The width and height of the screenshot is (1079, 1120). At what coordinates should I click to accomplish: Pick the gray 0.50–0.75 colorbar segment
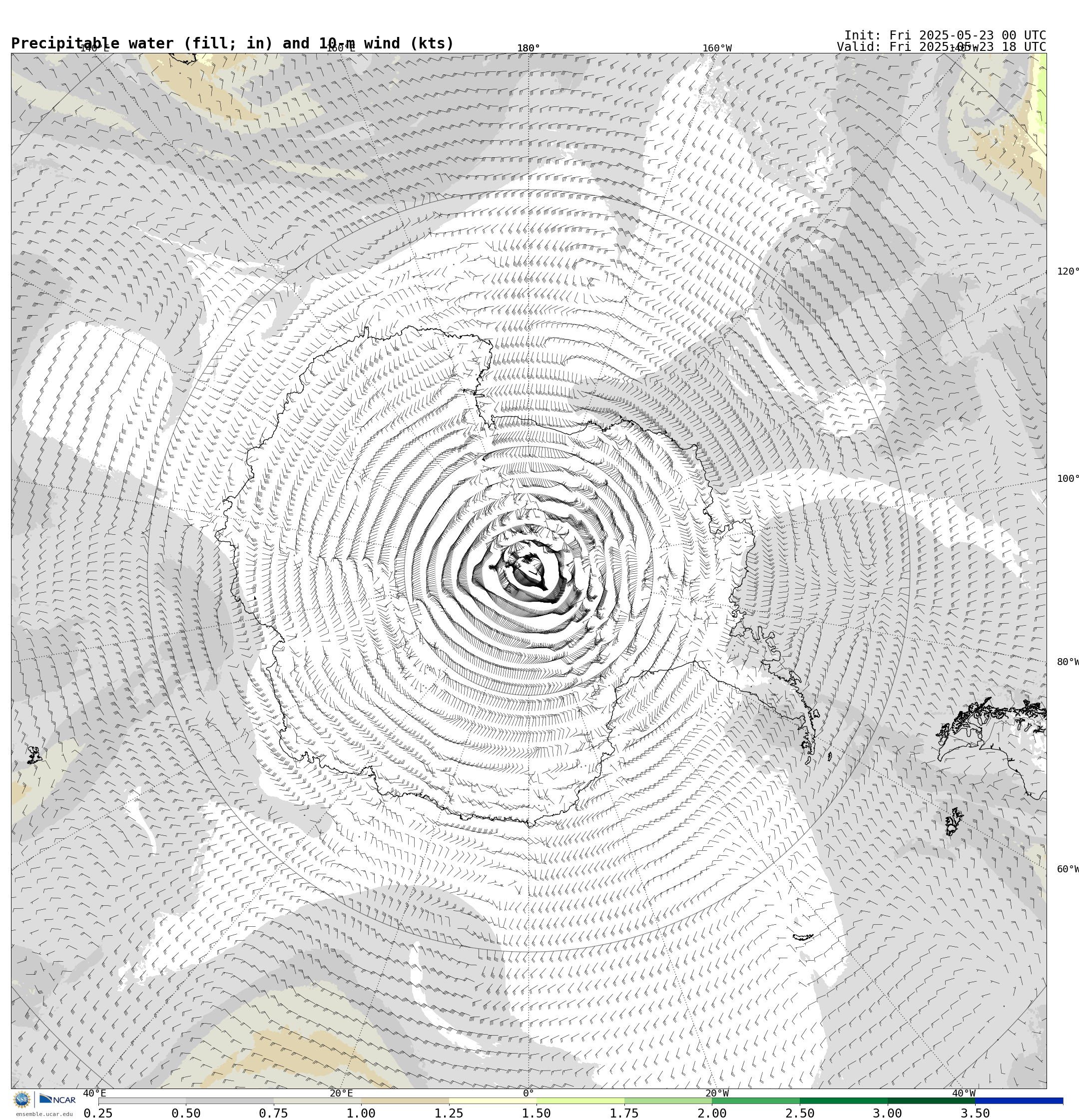click(x=229, y=1101)
